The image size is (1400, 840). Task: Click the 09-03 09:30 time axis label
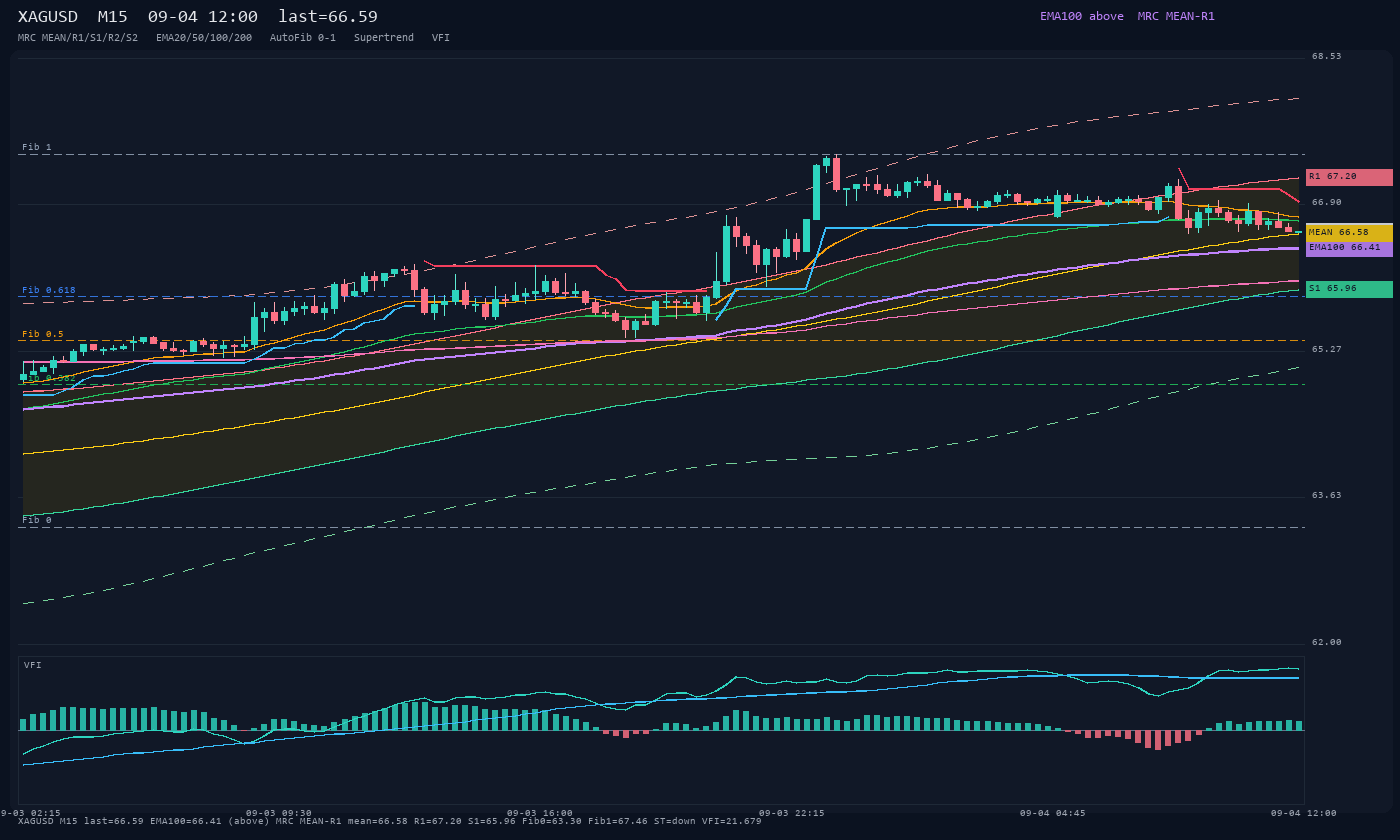coord(279,814)
